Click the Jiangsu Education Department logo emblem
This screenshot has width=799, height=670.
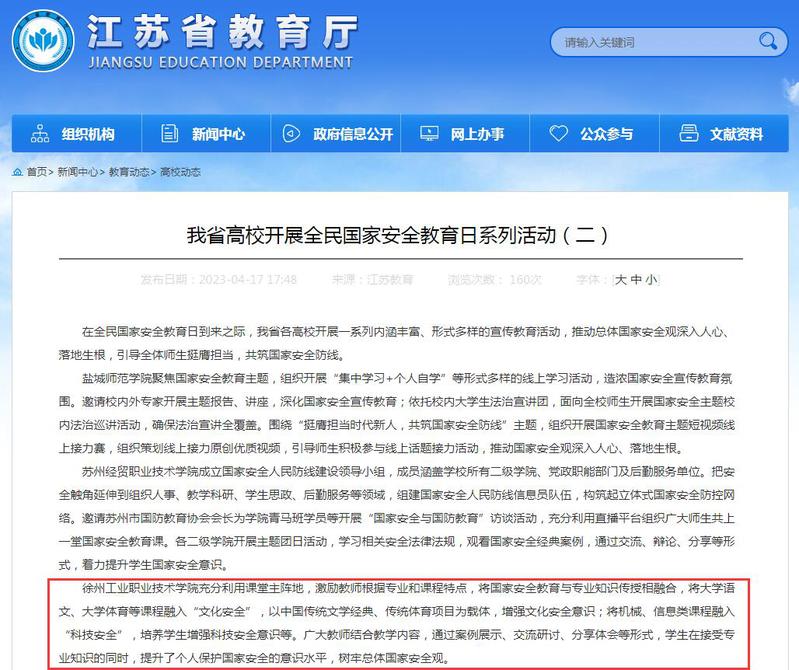[x=43, y=42]
